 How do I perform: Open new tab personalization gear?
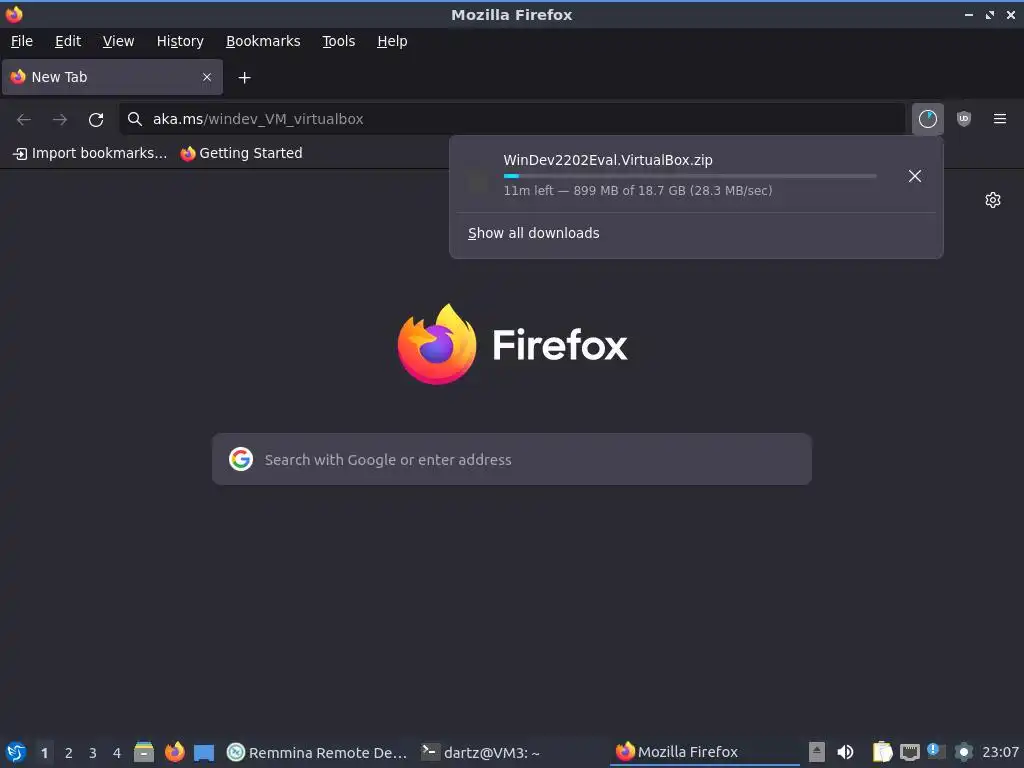pos(993,200)
